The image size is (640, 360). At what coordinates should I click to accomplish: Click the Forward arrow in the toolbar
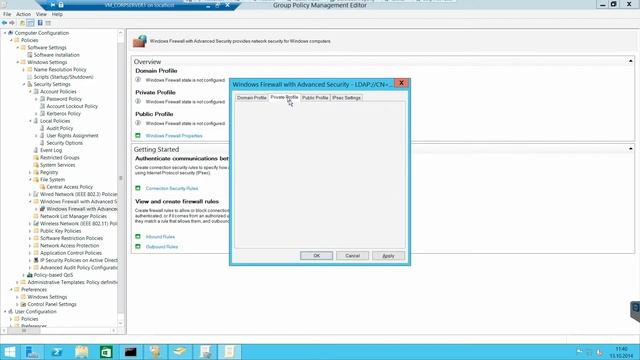[x=12, y=23]
